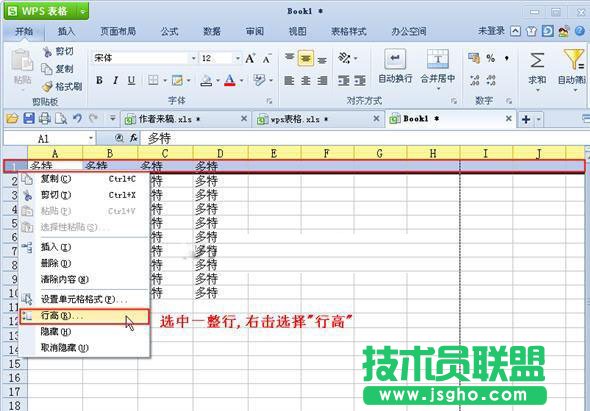This screenshot has width=590, height=411.
Task: Click the new document plus button
Action: pyautogui.click(x=526, y=119)
